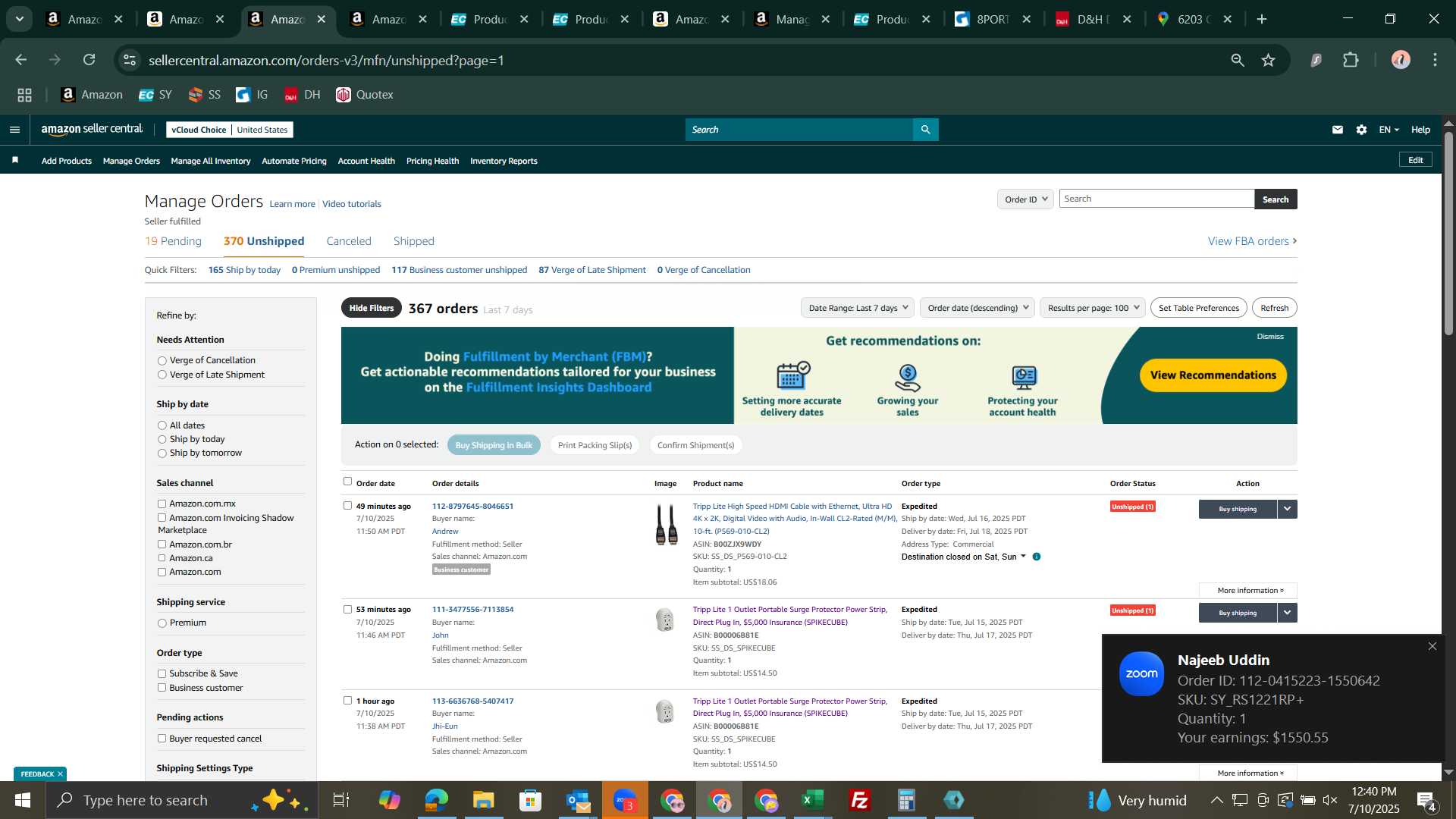Click the Refresh orders button
This screenshot has height=819, width=1456.
point(1275,308)
